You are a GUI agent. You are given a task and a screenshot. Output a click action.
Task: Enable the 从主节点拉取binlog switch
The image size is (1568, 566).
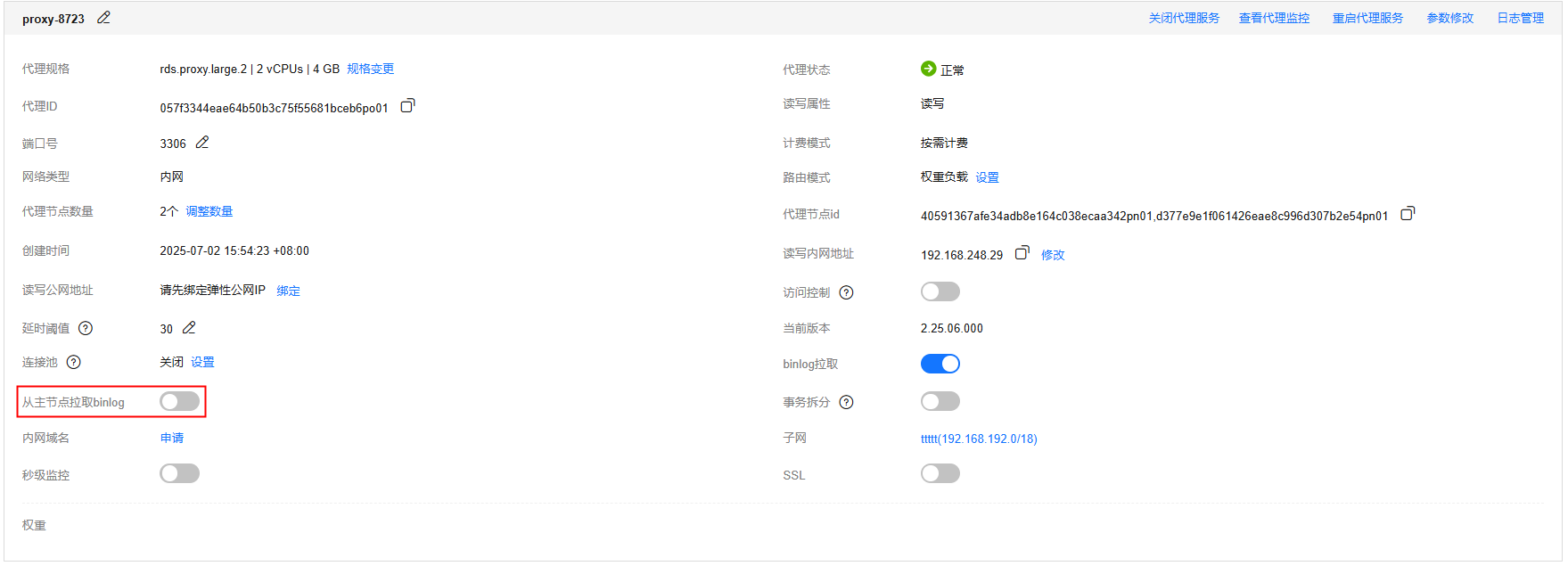179,401
